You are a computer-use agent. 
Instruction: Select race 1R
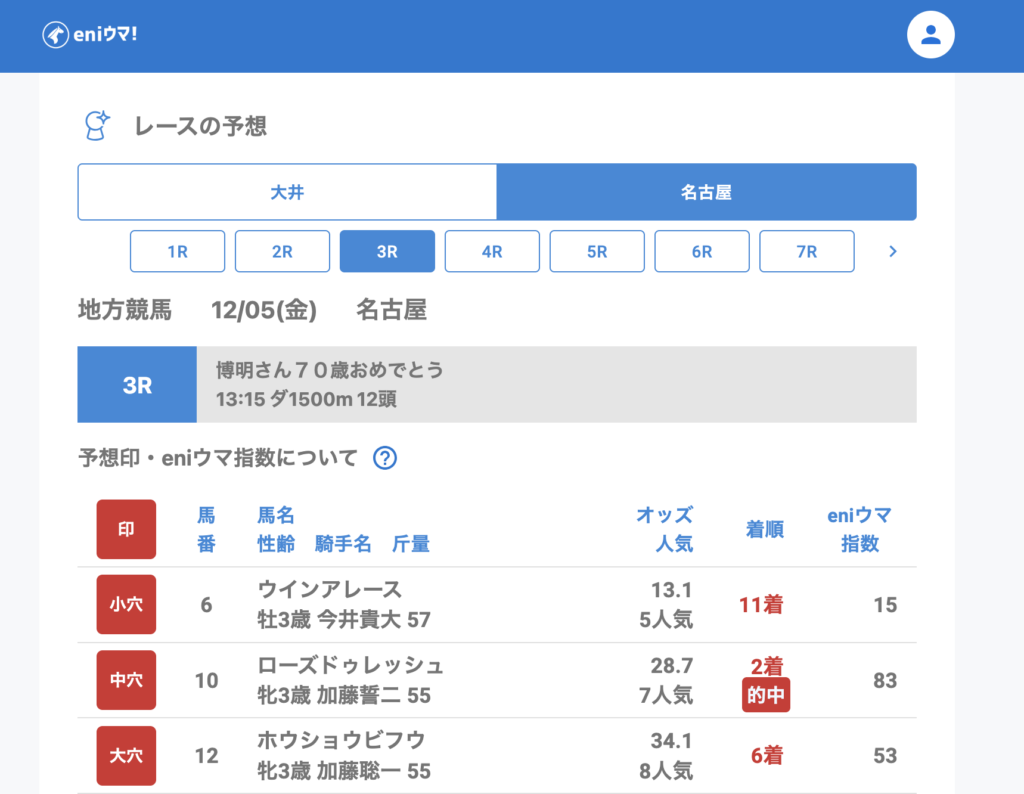point(177,252)
